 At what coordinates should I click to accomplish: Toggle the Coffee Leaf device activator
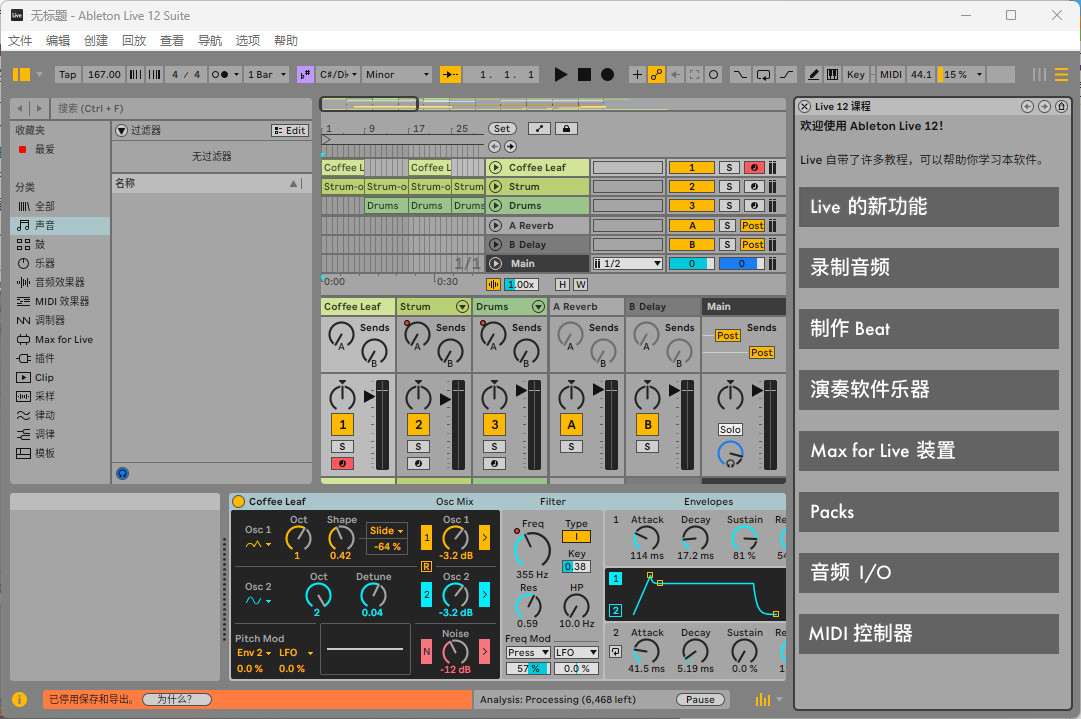[239, 501]
